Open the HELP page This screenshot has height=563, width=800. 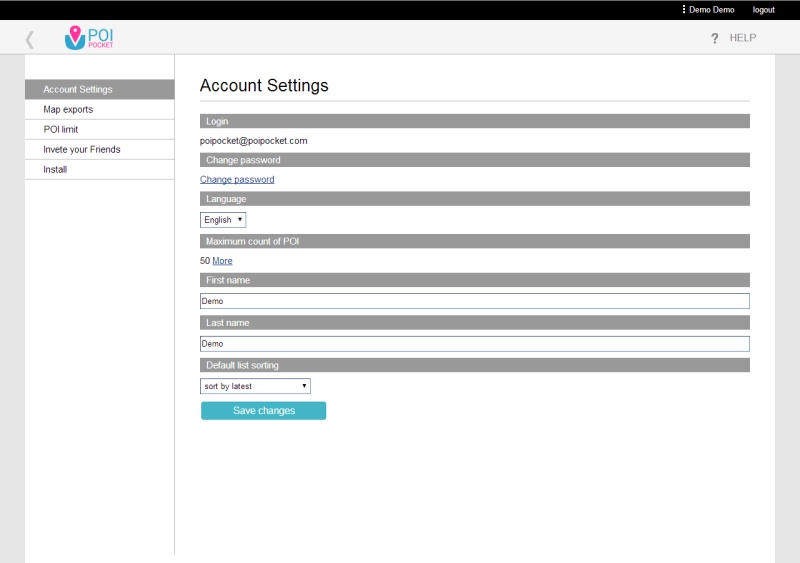click(x=742, y=38)
